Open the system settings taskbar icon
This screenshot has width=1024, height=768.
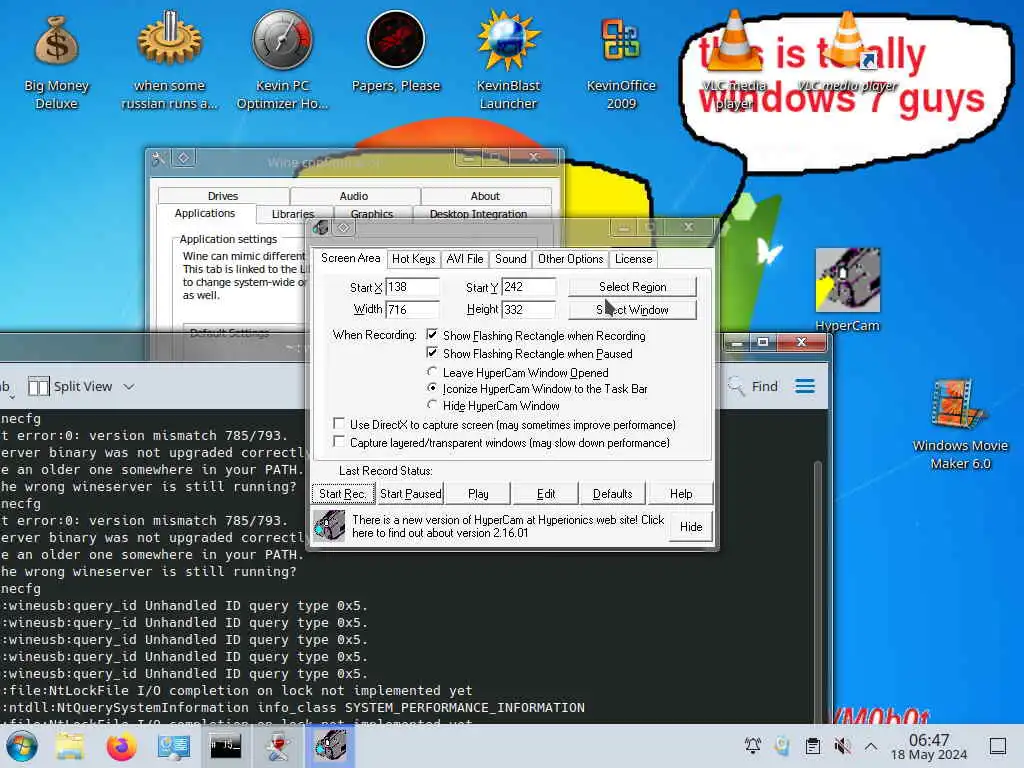point(173,746)
